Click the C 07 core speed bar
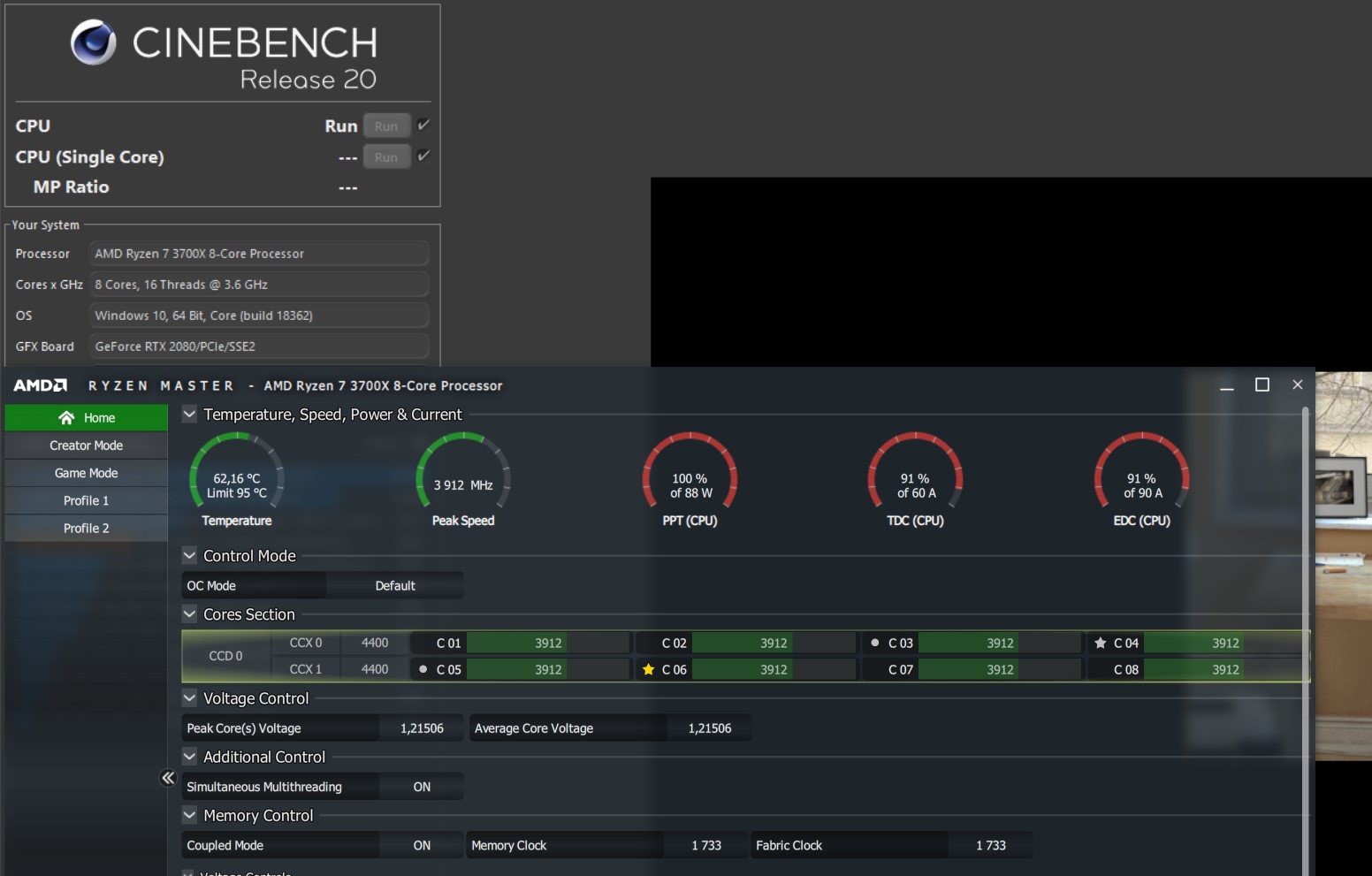This screenshot has height=876, width=1372. point(1000,669)
